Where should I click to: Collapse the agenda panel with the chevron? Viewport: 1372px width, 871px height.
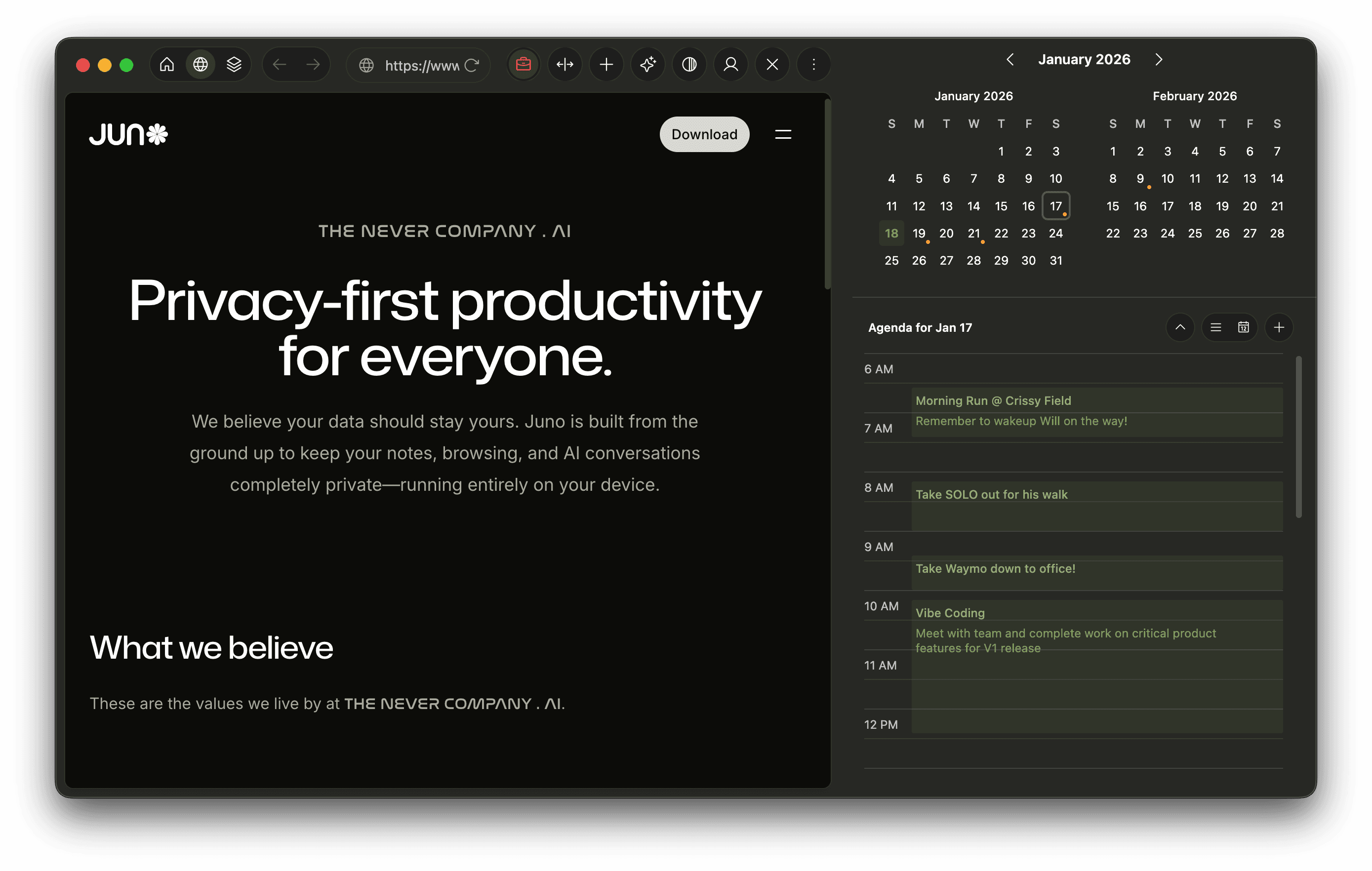pyautogui.click(x=1180, y=327)
